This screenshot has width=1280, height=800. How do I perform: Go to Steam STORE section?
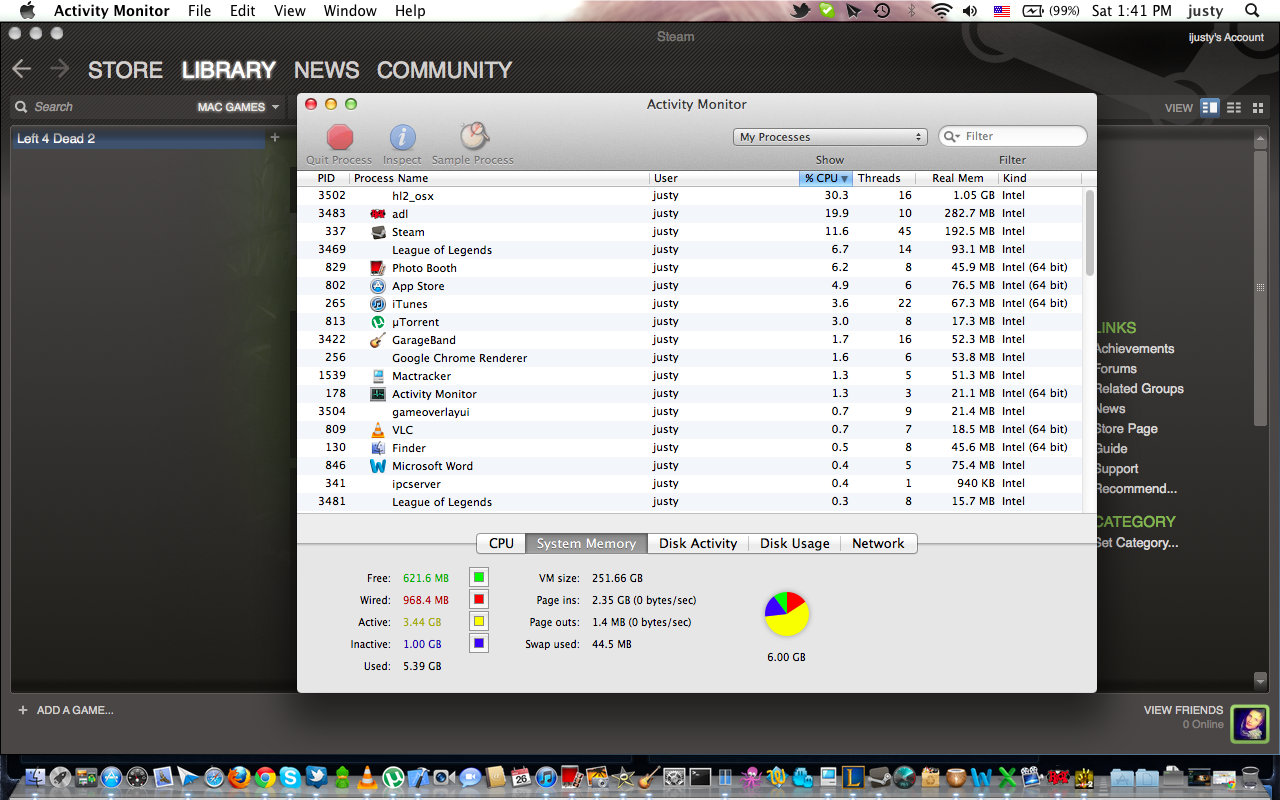(125, 70)
